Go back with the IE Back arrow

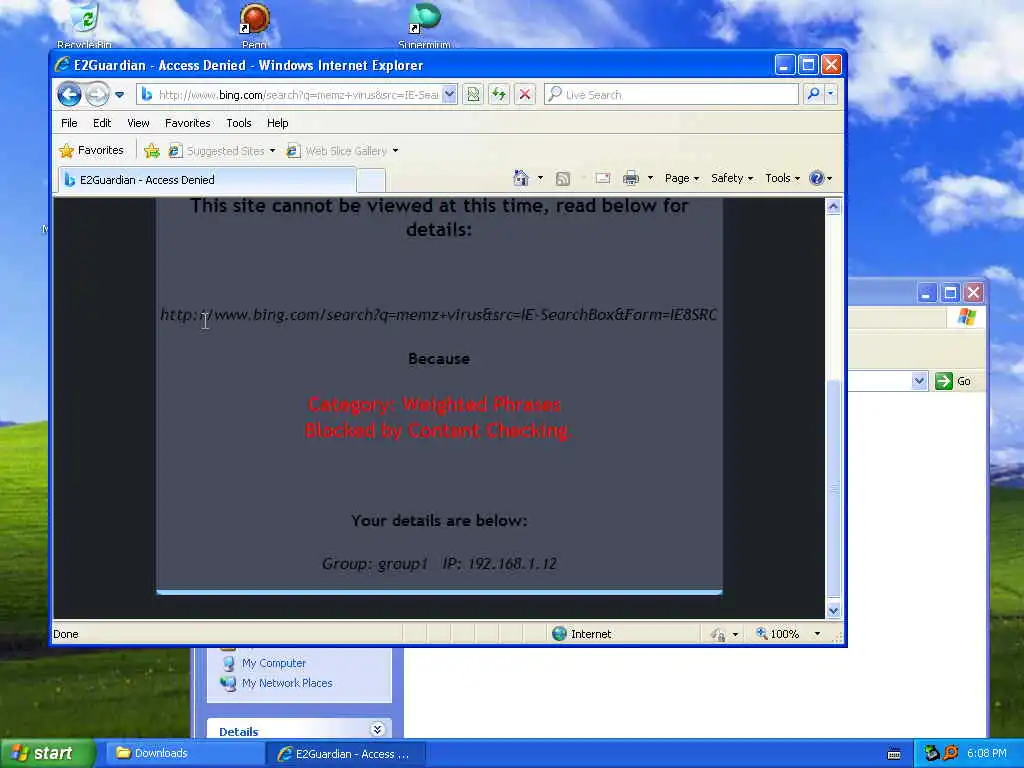pos(69,95)
